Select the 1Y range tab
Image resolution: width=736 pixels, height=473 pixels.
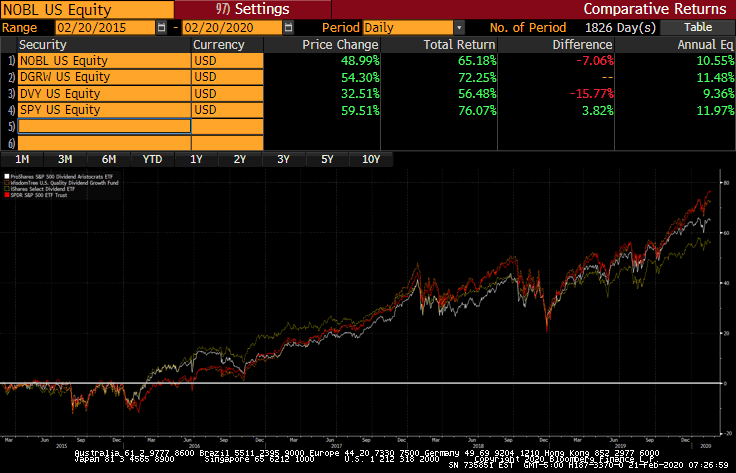point(196,159)
